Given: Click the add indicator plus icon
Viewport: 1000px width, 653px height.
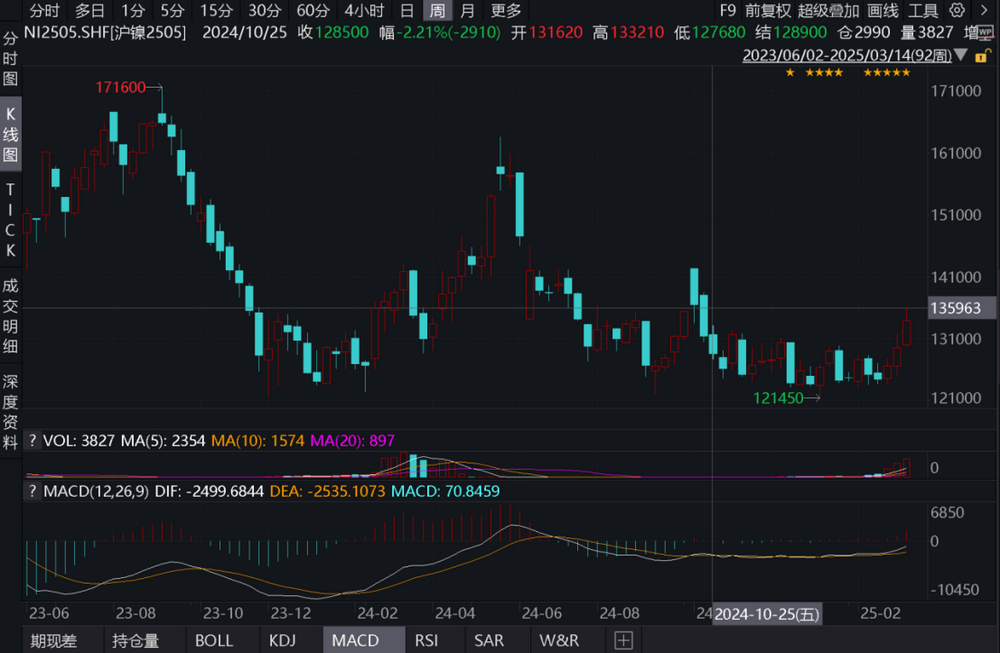Looking at the screenshot, I should pyautogui.click(x=624, y=640).
